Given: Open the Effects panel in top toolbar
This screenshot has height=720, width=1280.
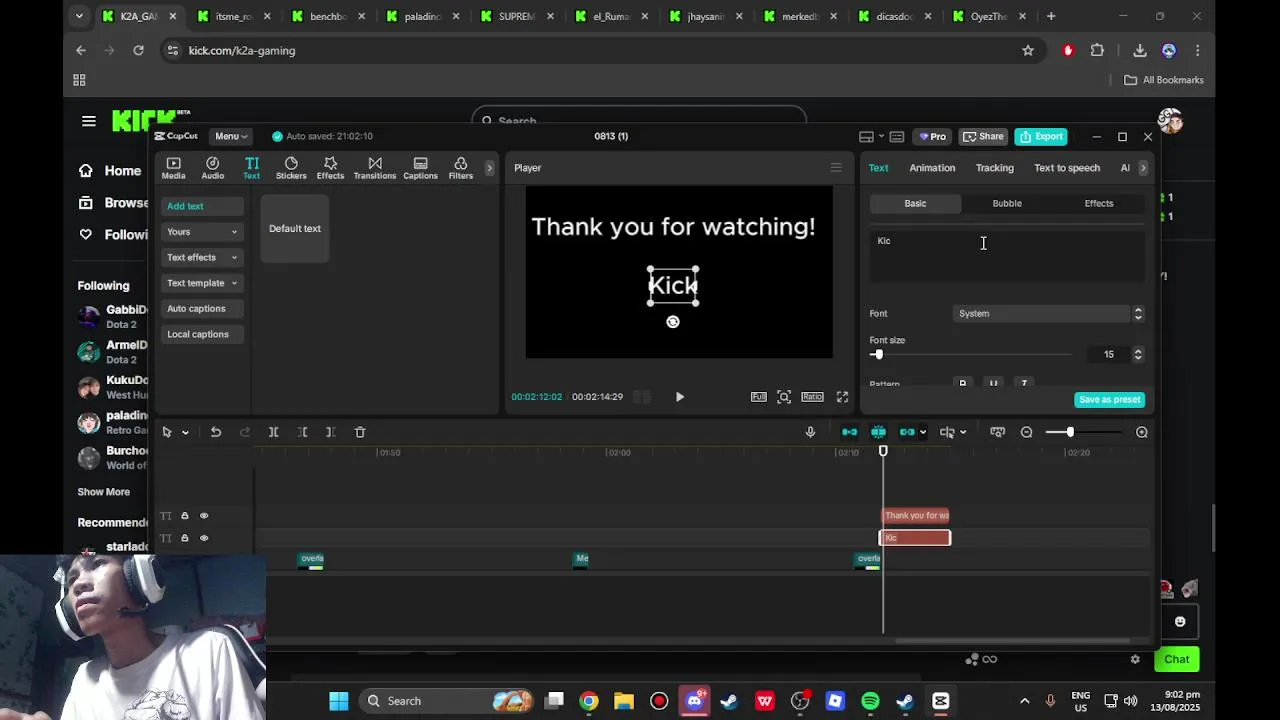Looking at the screenshot, I should [330, 168].
